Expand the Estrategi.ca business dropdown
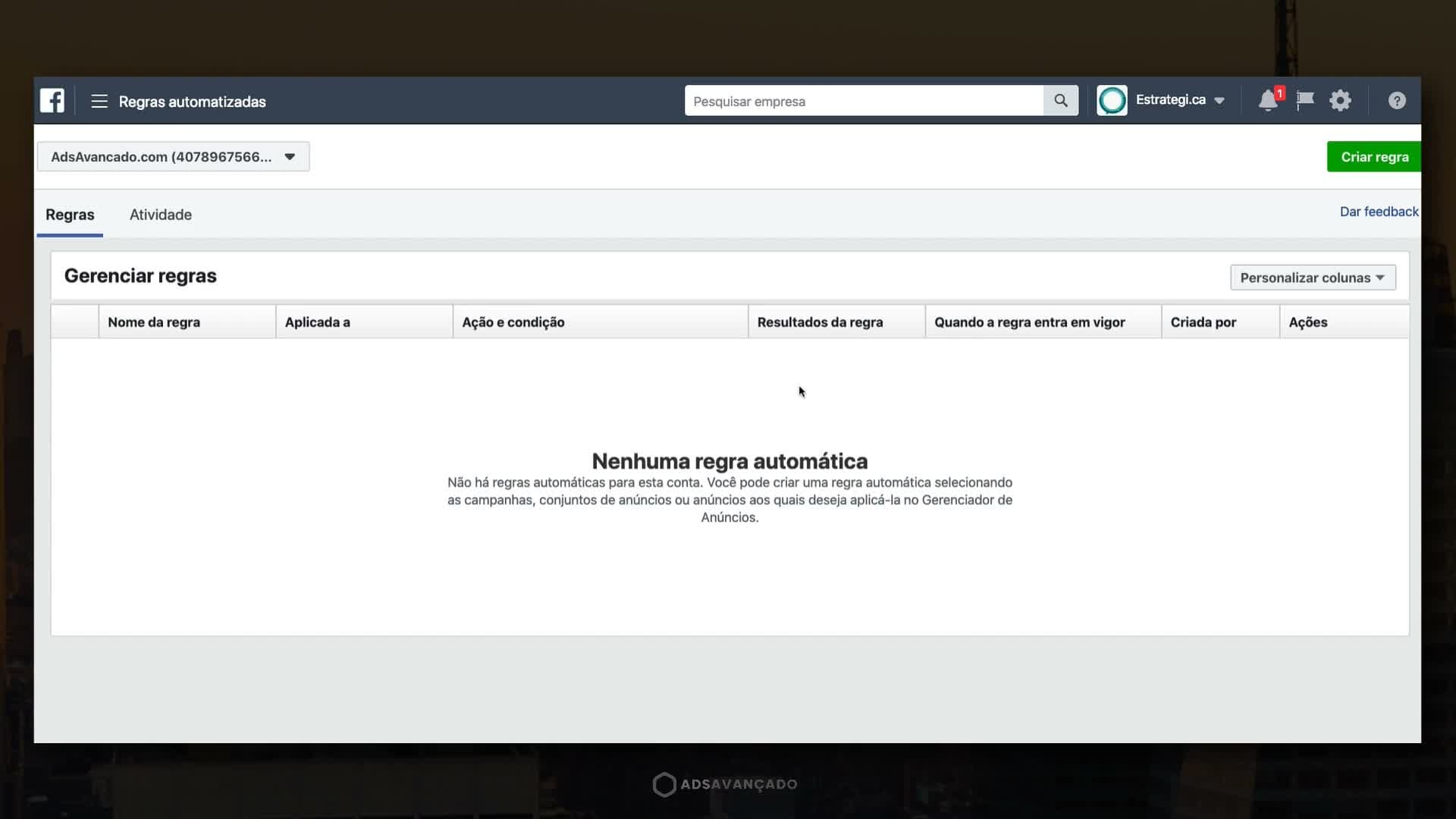Image resolution: width=1456 pixels, height=819 pixels. [1219, 101]
